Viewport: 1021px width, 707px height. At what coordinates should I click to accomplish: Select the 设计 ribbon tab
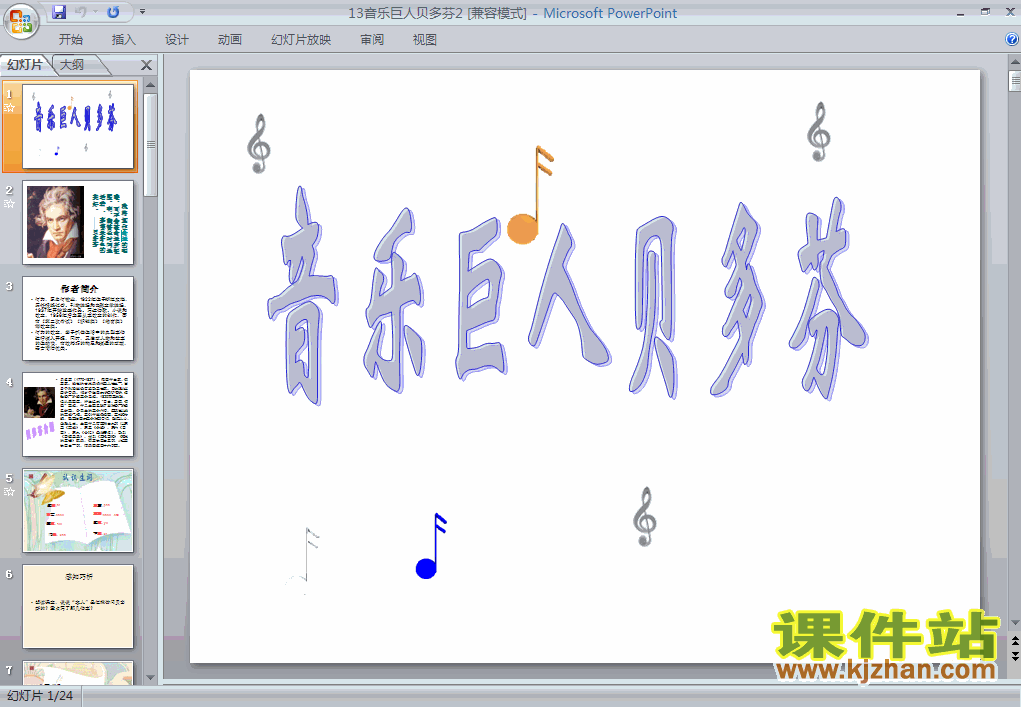(176, 40)
